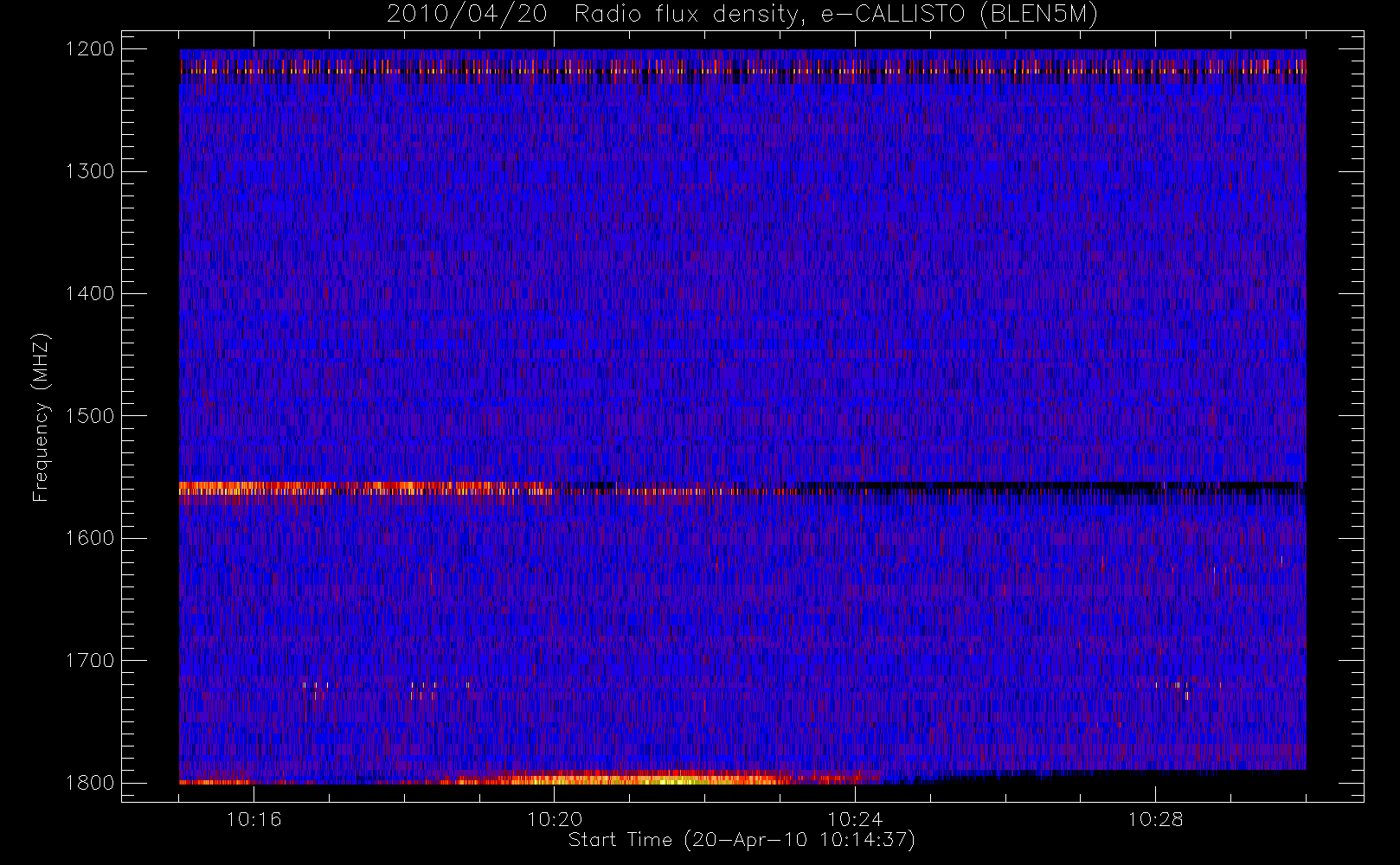The height and width of the screenshot is (865, 1400).
Task: Select the 1400 frequency tick label
Action: coord(90,293)
